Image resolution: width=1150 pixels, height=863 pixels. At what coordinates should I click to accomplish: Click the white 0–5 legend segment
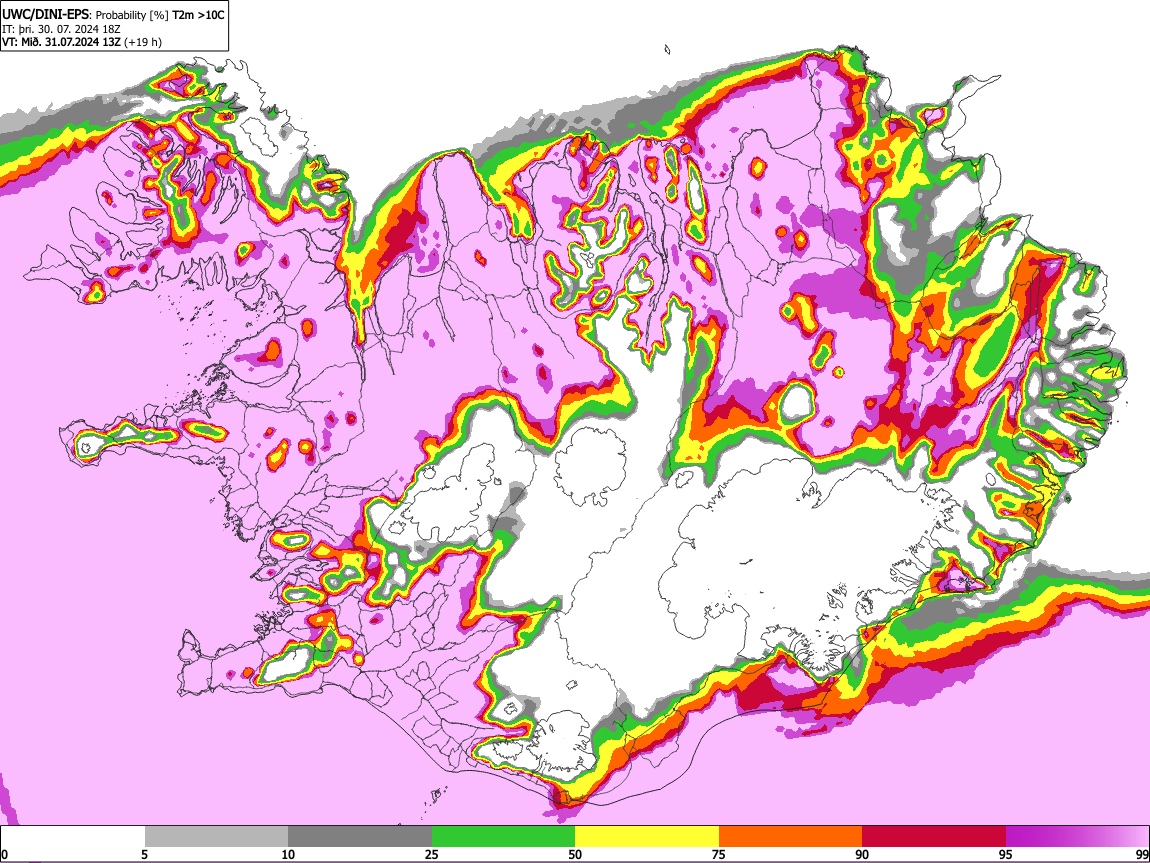(73, 837)
